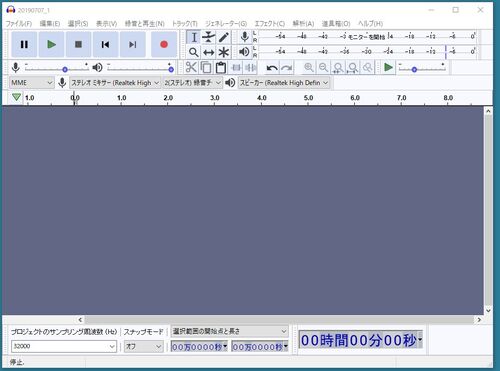Select the Envelope tool
The width and height of the screenshot is (500, 371).
pyautogui.click(x=209, y=37)
